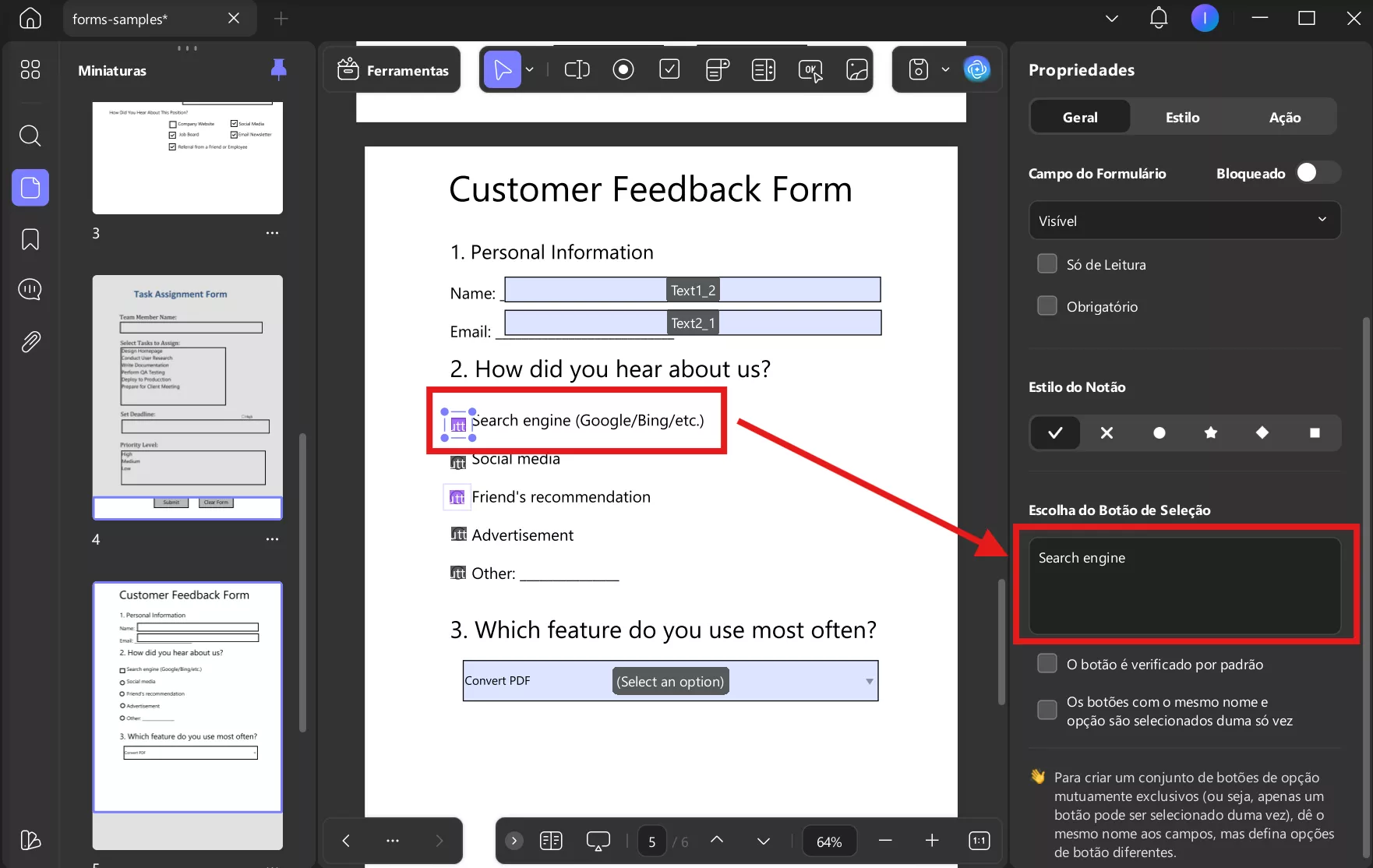Switch to the Estilo tab
The height and width of the screenshot is (868, 1373).
click(x=1182, y=117)
